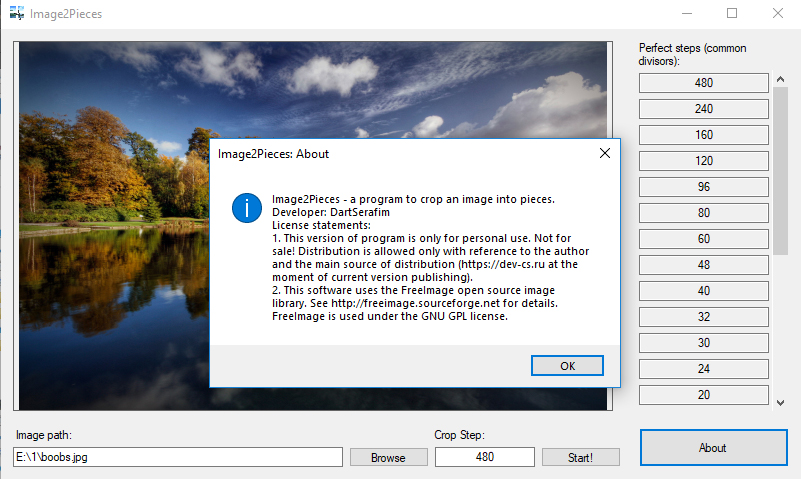Close the Image2Pieces About dialog
Viewport: 801px width, 479px height.
[x=605, y=153]
